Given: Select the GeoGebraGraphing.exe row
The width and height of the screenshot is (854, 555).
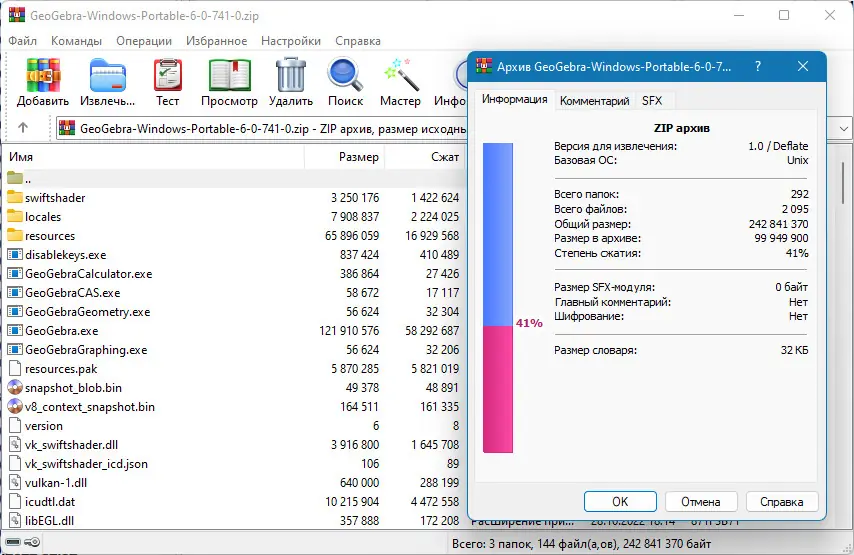Looking at the screenshot, I should tap(234, 350).
